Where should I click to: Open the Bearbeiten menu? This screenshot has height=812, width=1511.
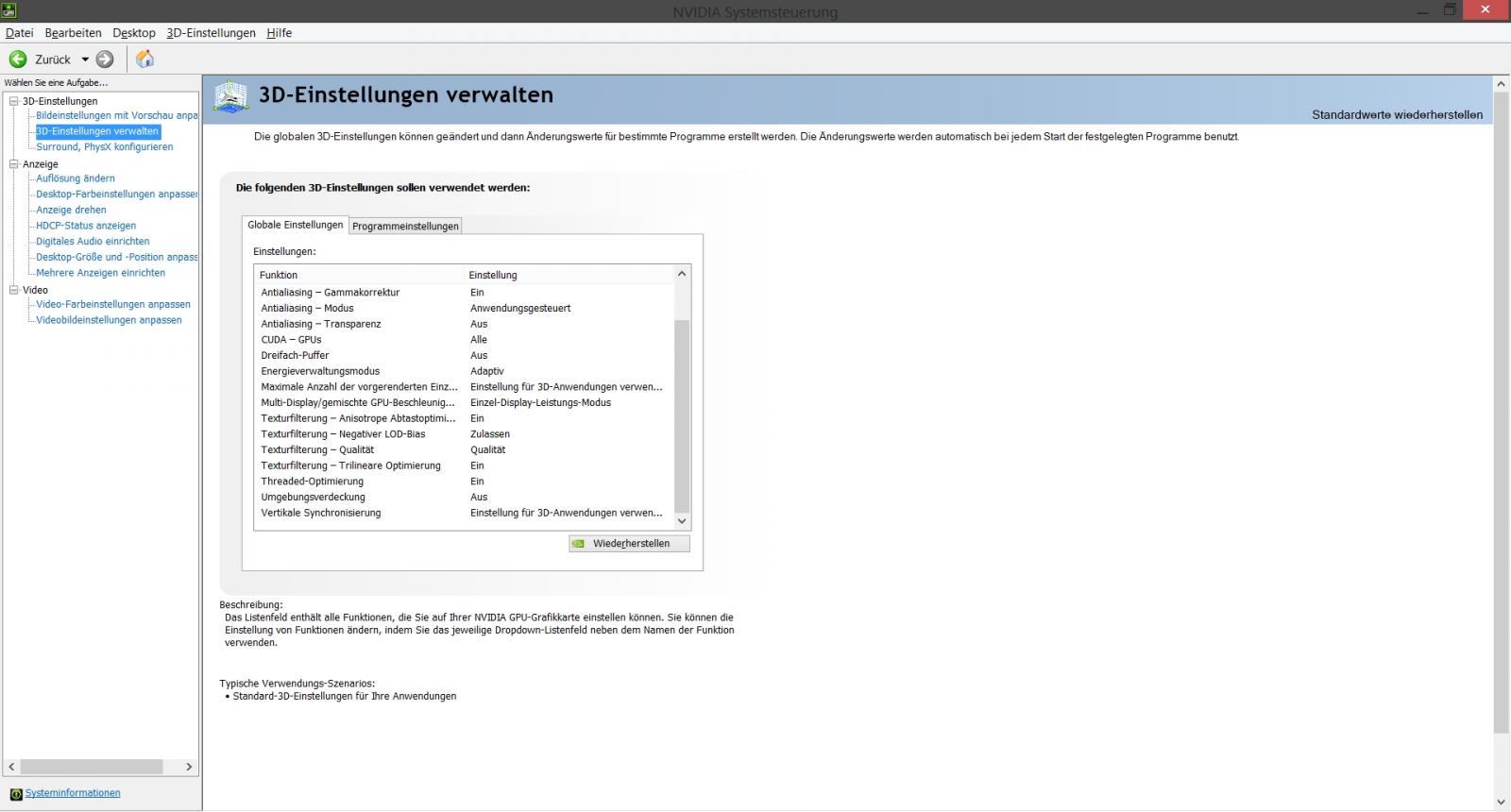(73, 33)
